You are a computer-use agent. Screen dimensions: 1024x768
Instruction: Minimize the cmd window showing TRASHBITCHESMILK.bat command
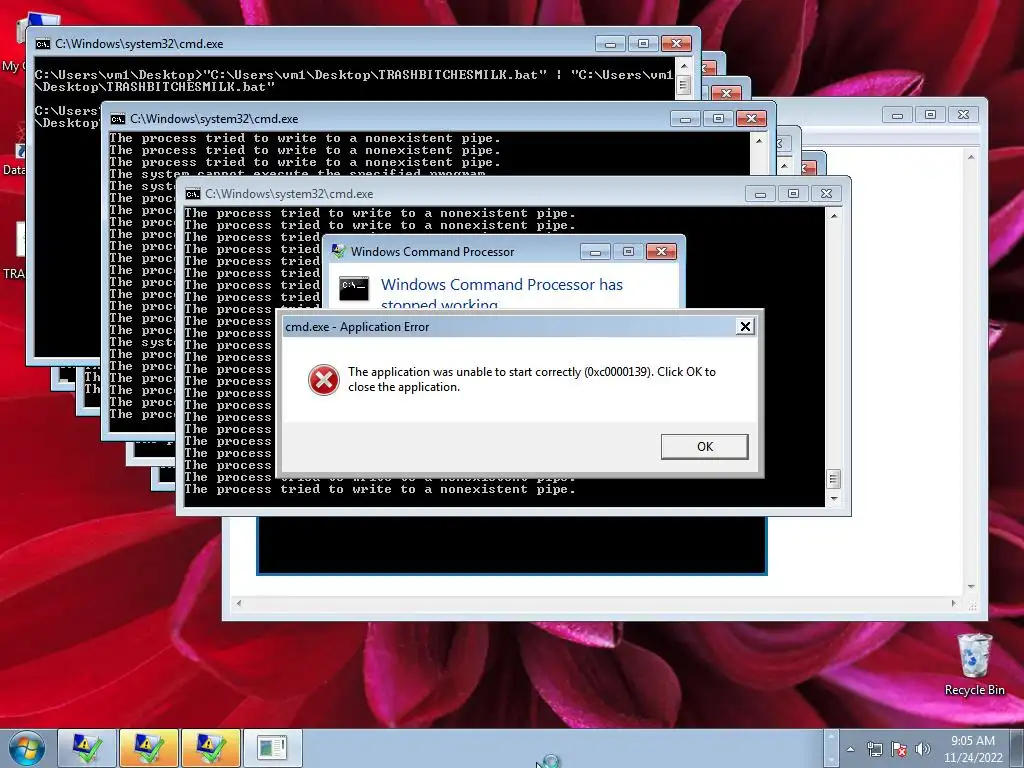click(x=611, y=44)
